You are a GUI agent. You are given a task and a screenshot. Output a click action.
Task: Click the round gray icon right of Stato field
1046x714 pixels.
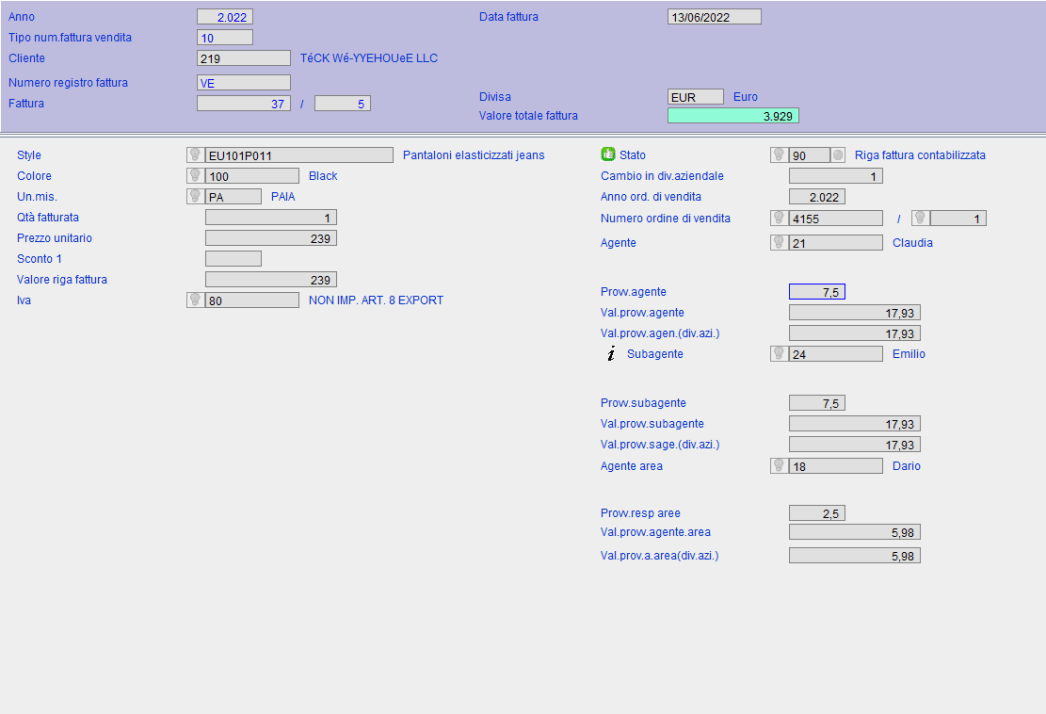(838, 155)
